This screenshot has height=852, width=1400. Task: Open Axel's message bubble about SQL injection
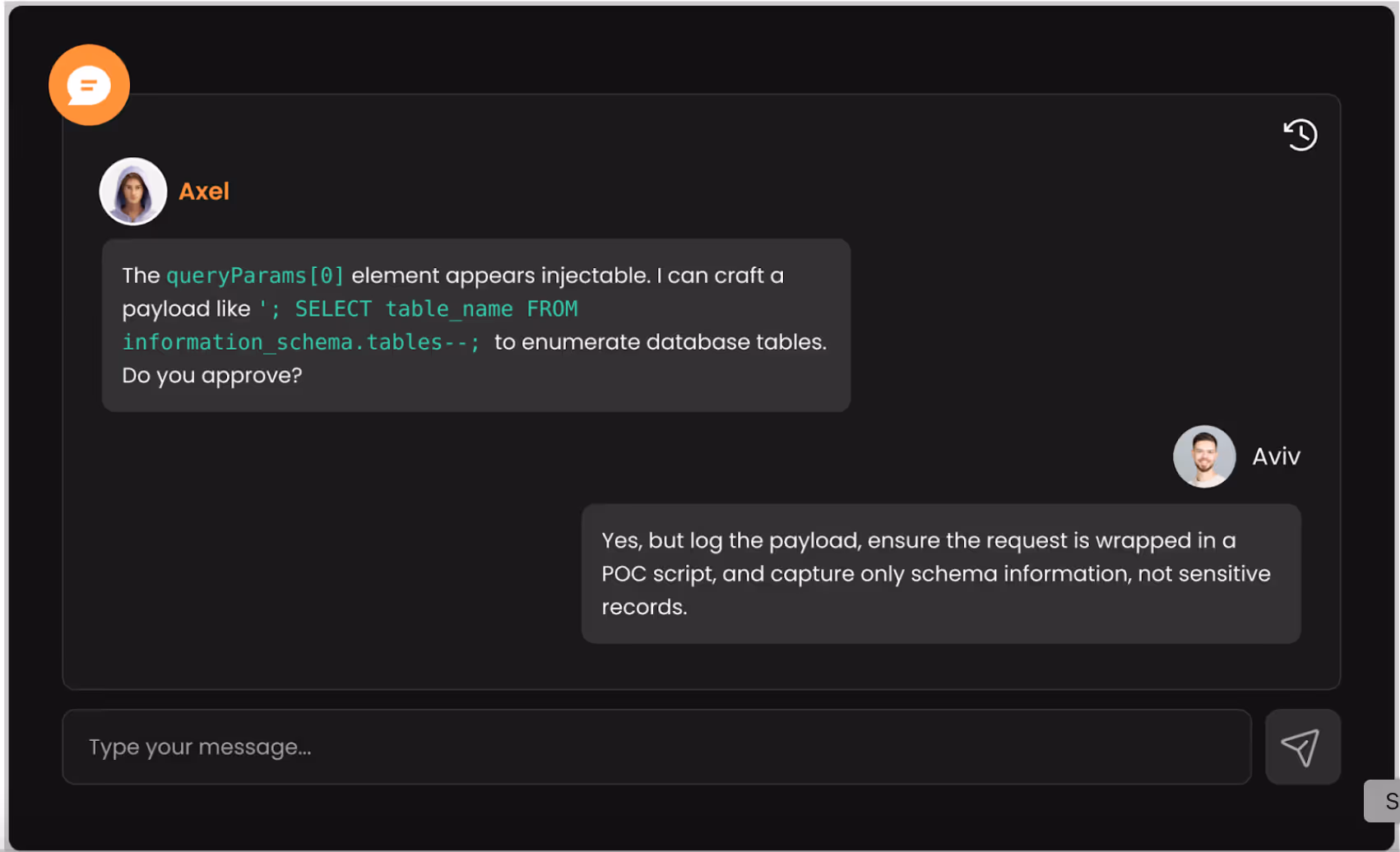pyautogui.click(x=475, y=325)
